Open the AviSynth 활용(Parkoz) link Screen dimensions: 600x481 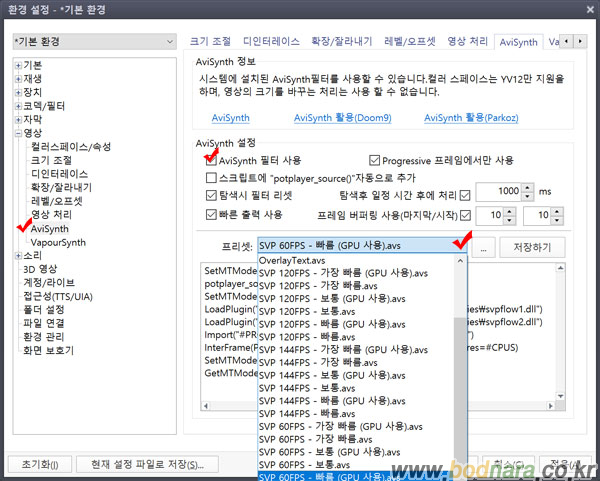tap(471, 118)
